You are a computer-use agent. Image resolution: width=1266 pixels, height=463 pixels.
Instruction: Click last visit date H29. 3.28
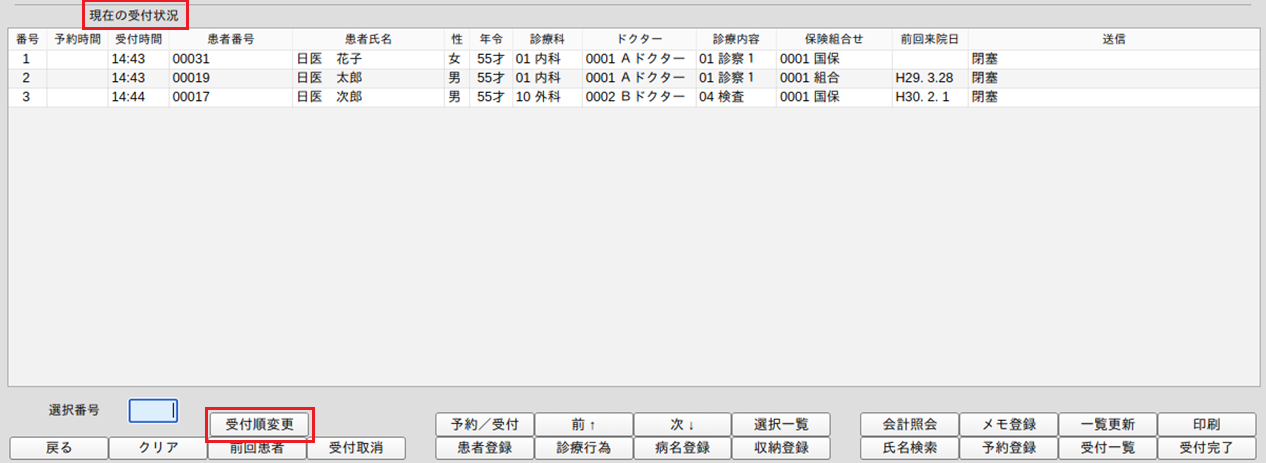922,78
